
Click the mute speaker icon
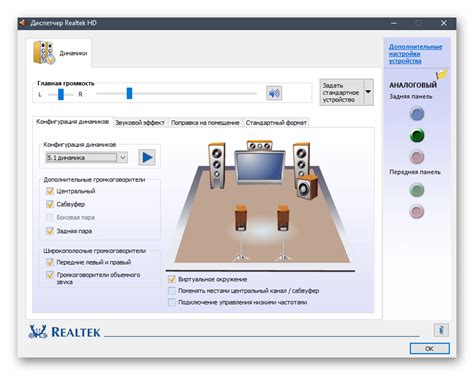(x=274, y=93)
